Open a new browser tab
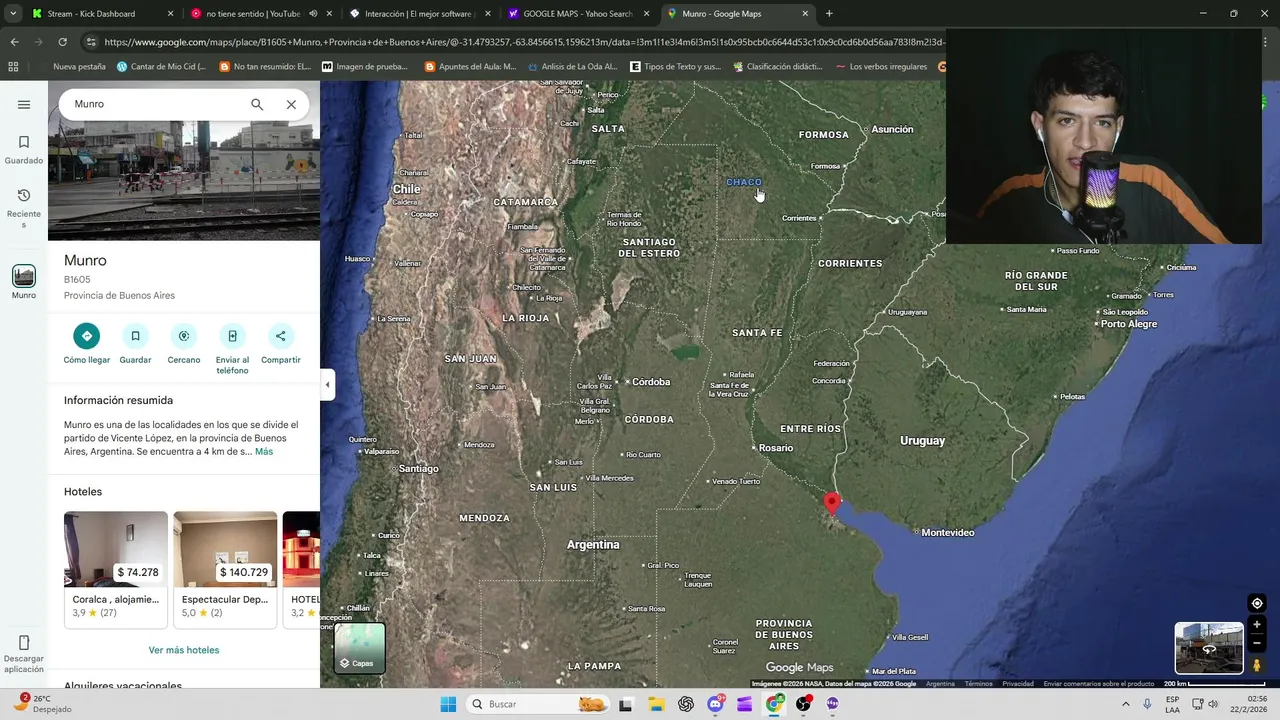Screen dimensions: 1280x720 829,14
